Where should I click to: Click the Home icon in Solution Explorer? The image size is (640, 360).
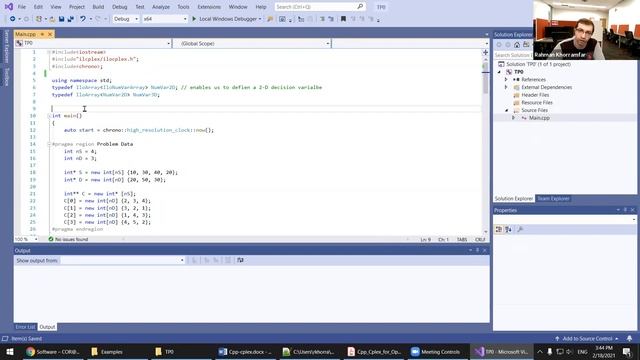[517, 45]
